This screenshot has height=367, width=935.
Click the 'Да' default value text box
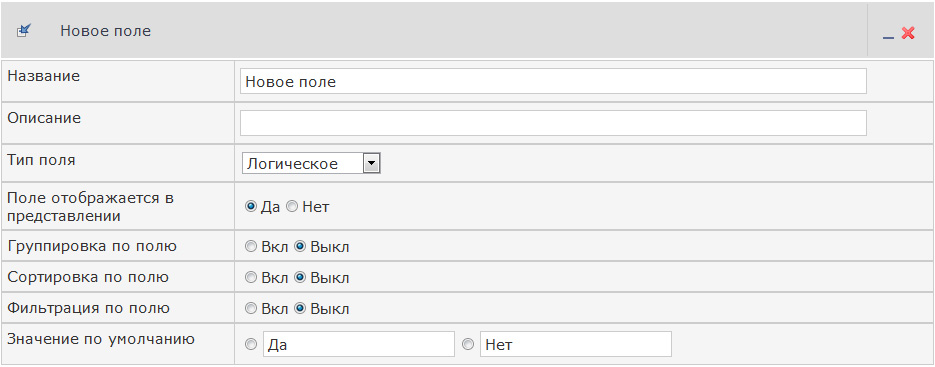tap(358, 344)
